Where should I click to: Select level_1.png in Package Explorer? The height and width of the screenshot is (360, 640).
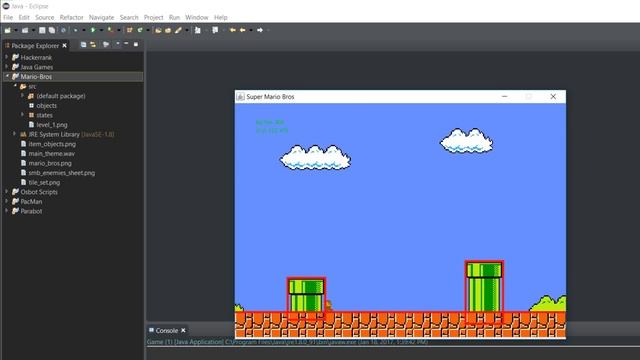[52, 124]
